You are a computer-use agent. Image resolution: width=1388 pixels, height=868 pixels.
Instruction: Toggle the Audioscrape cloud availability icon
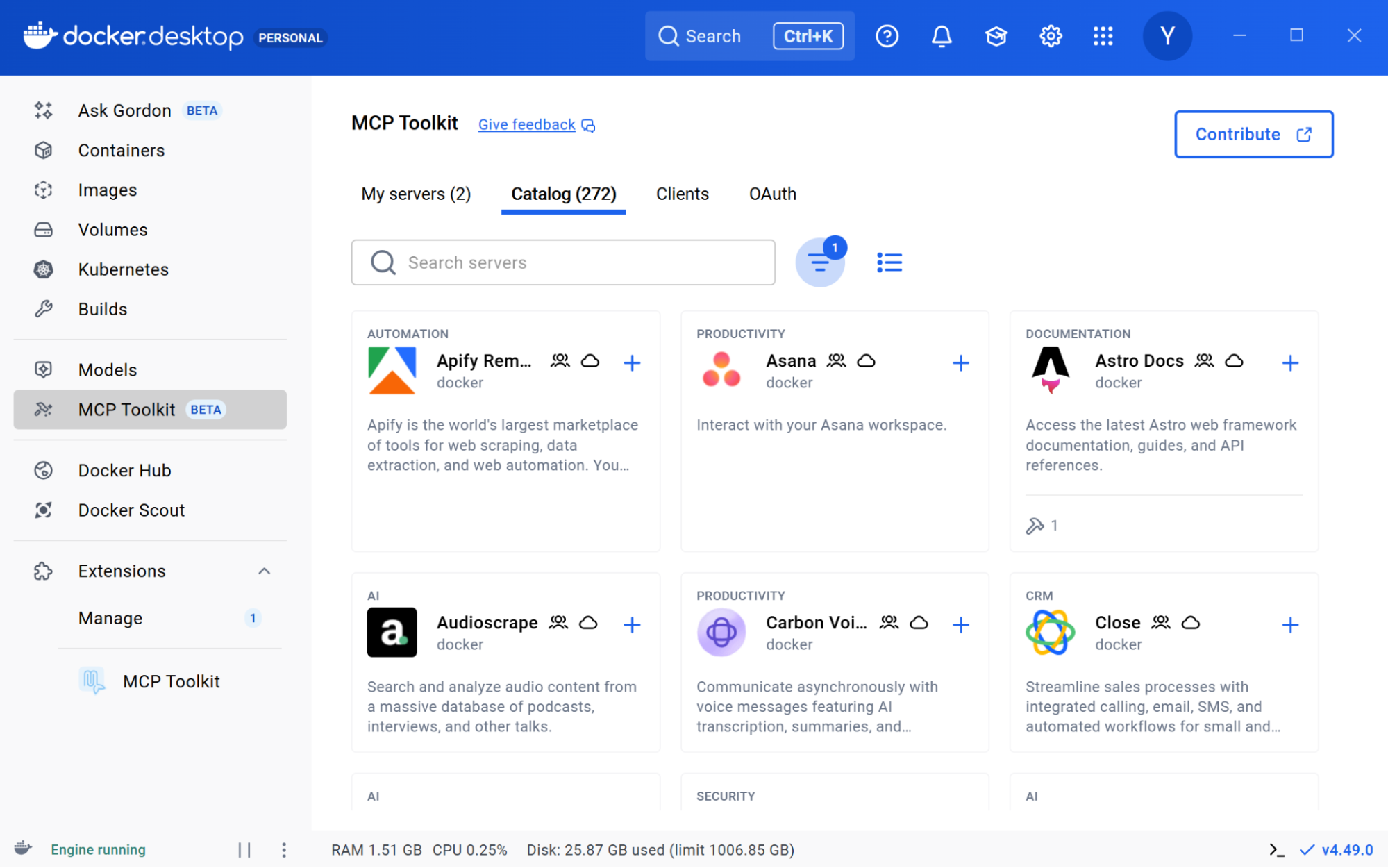point(588,623)
